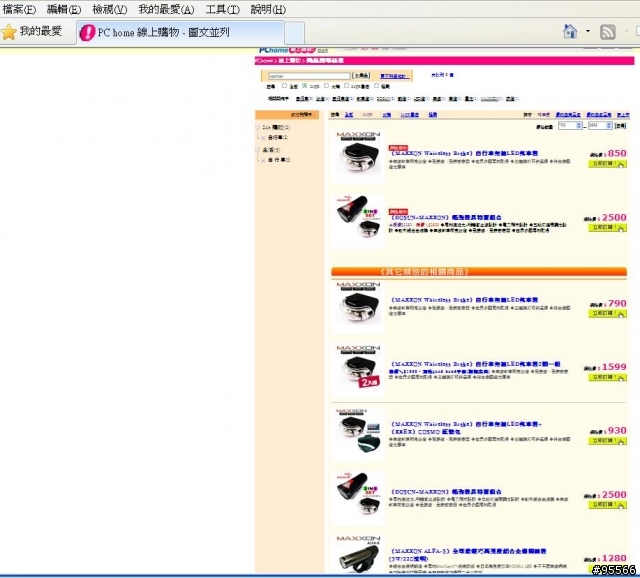Open a new blank browser tab

(294, 33)
